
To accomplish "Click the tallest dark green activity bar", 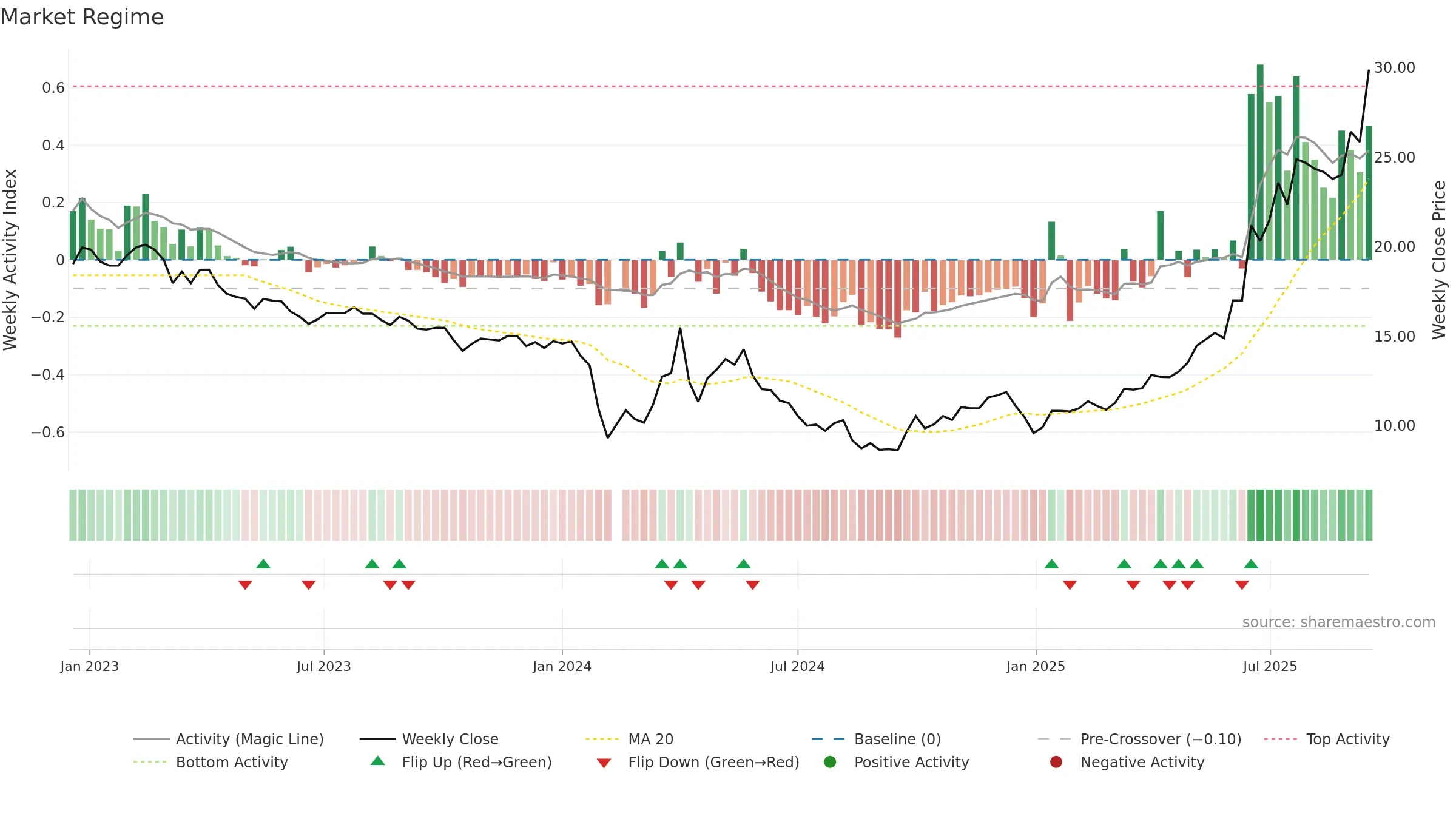I will click(1260, 162).
